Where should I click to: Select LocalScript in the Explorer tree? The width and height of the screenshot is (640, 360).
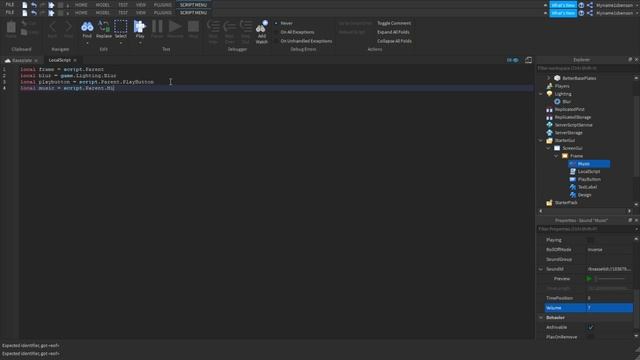[x=589, y=171]
